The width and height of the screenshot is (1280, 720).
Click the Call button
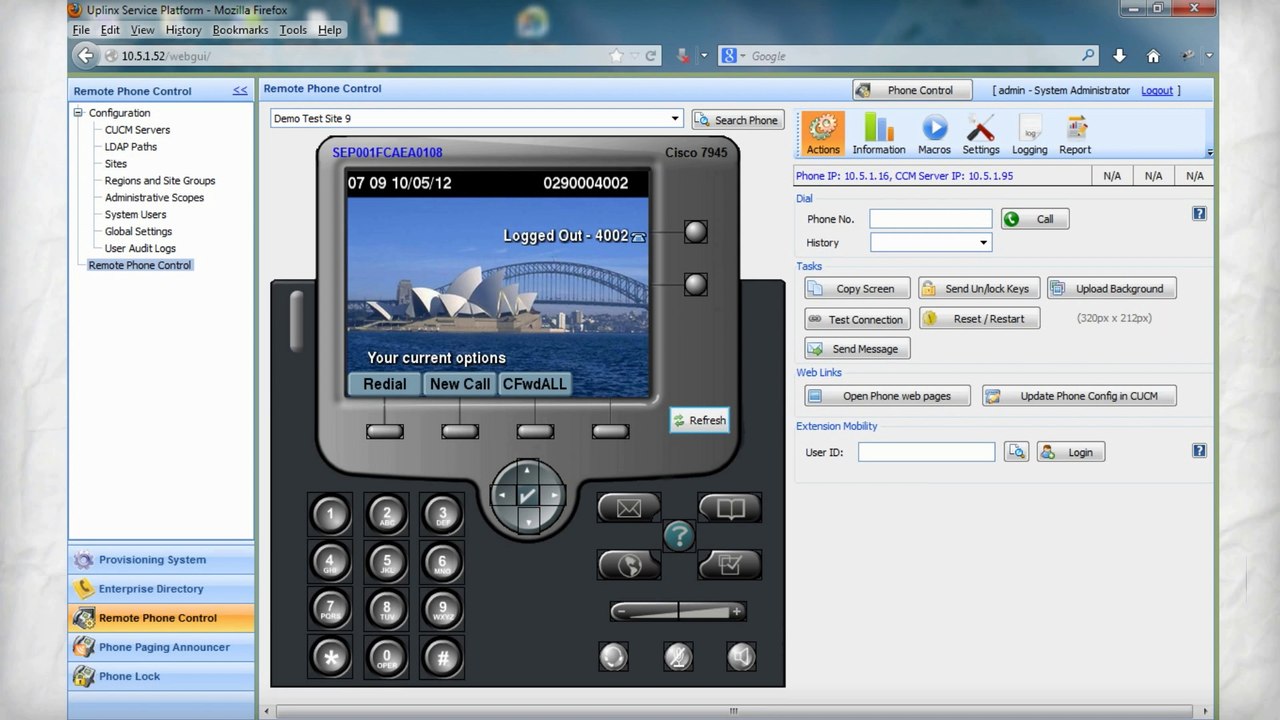point(1035,219)
